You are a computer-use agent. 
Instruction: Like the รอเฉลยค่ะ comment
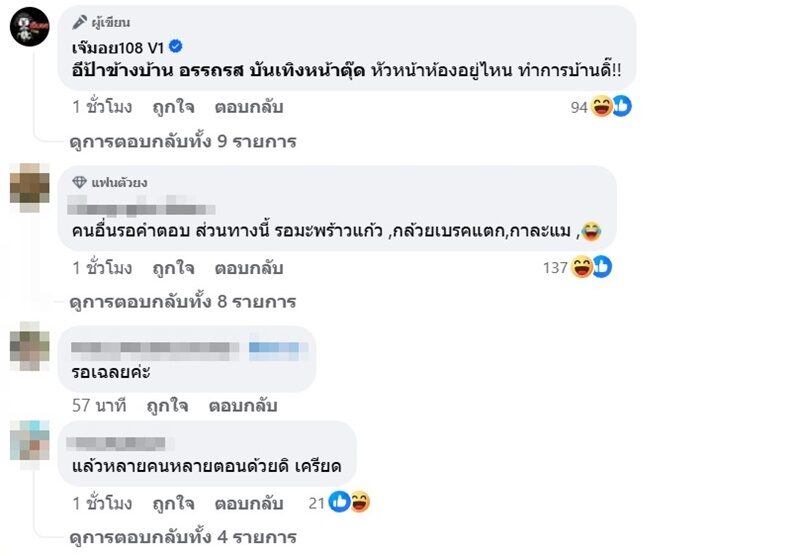169,406
